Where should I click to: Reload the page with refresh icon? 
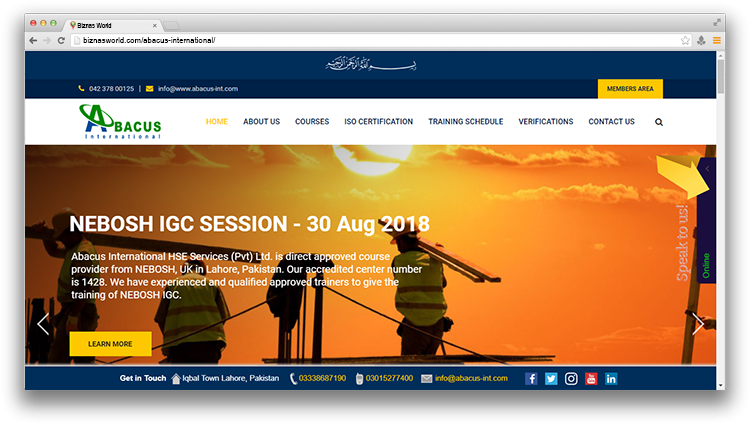click(x=61, y=41)
